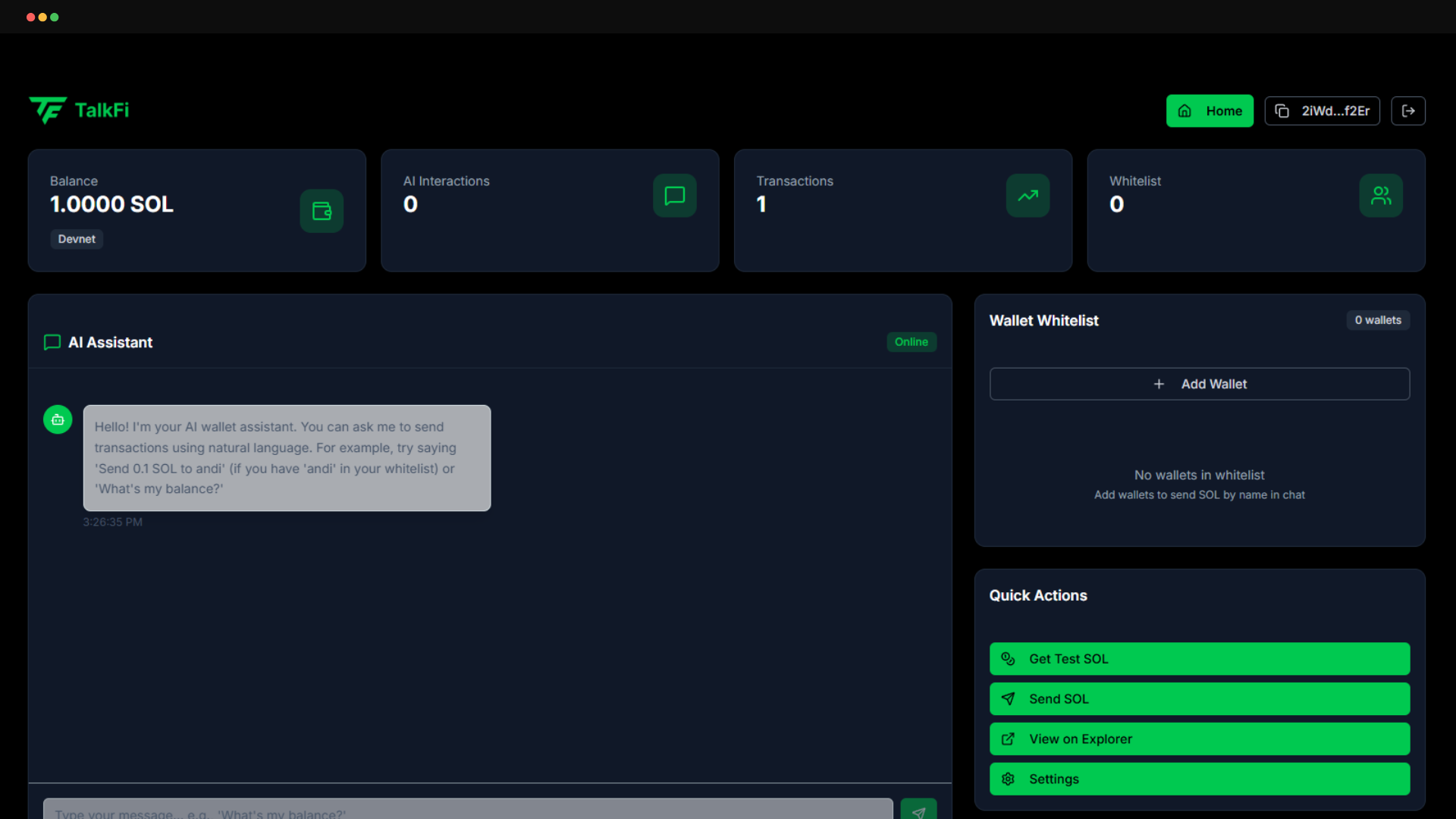Click the wallet icon in Balance card
This screenshot has height=819, width=1456.
pyautogui.click(x=322, y=211)
